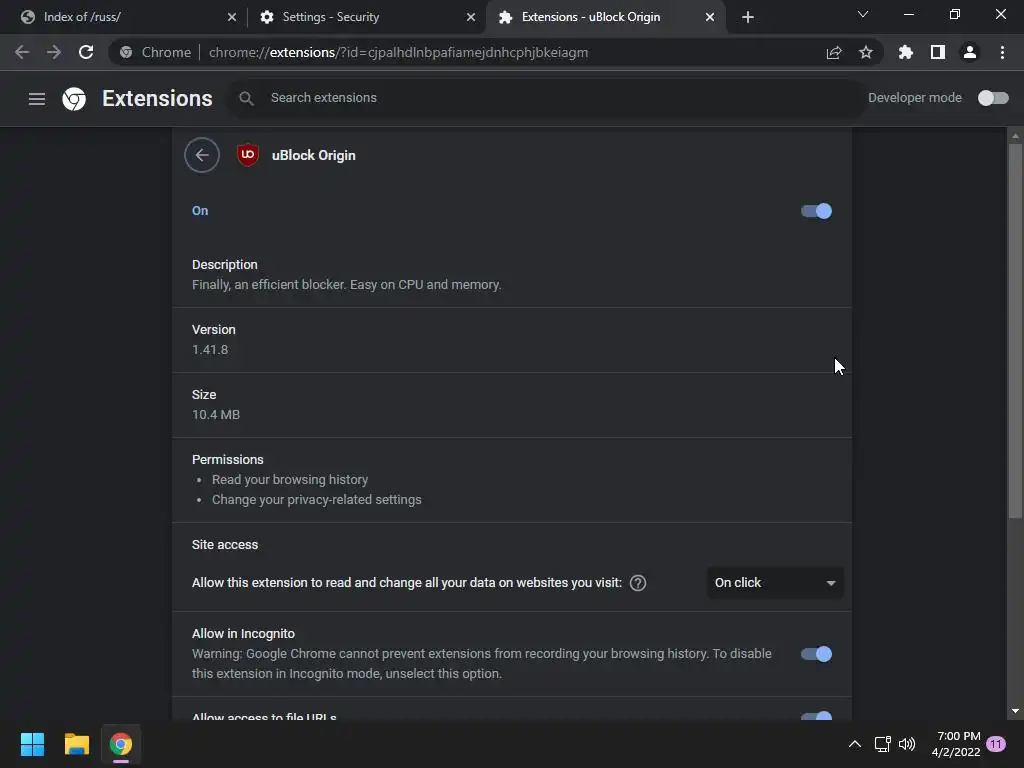1024x768 pixels.
Task: Close the Settings - Security tab
Action: [471, 17]
